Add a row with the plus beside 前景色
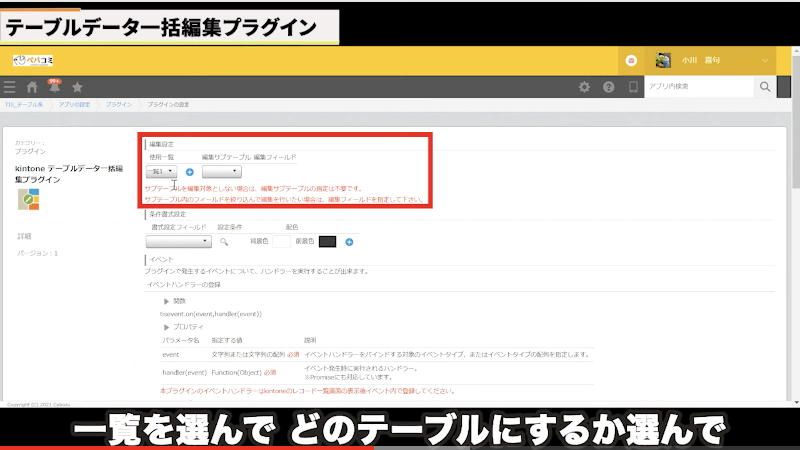The width and height of the screenshot is (800, 450). point(349,241)
